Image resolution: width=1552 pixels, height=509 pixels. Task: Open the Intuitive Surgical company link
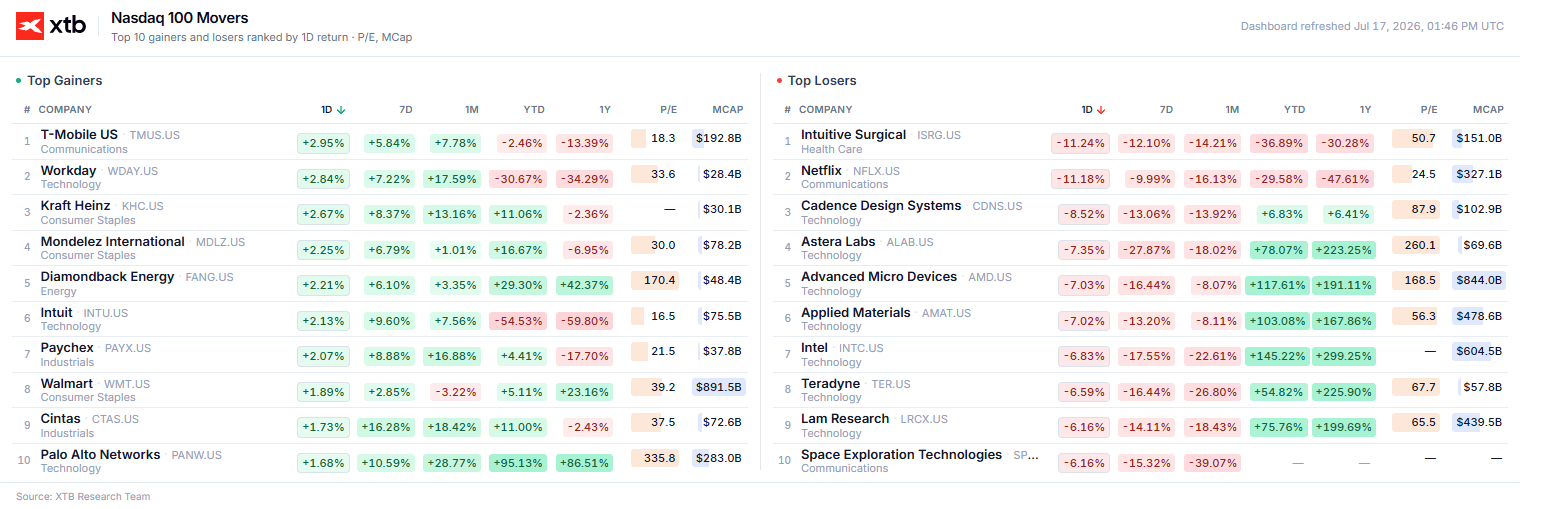[x=853, y=134]
